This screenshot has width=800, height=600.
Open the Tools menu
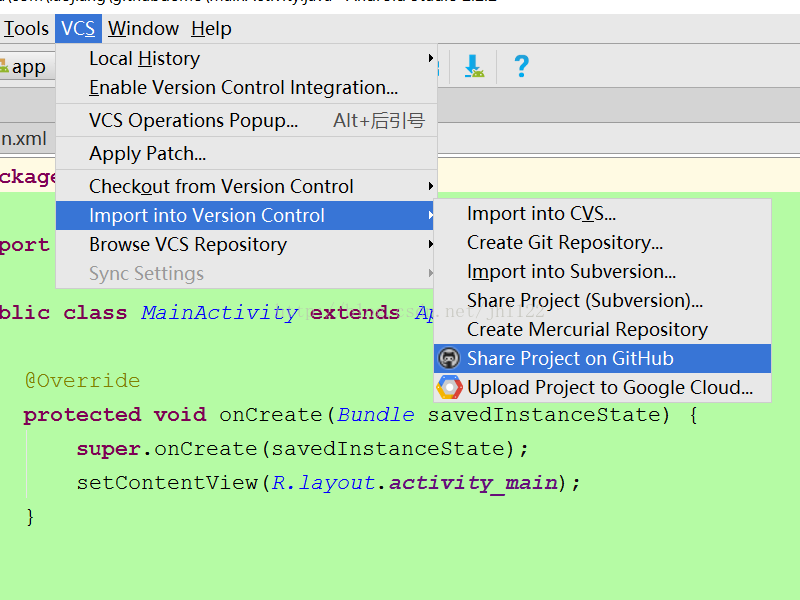26,29
